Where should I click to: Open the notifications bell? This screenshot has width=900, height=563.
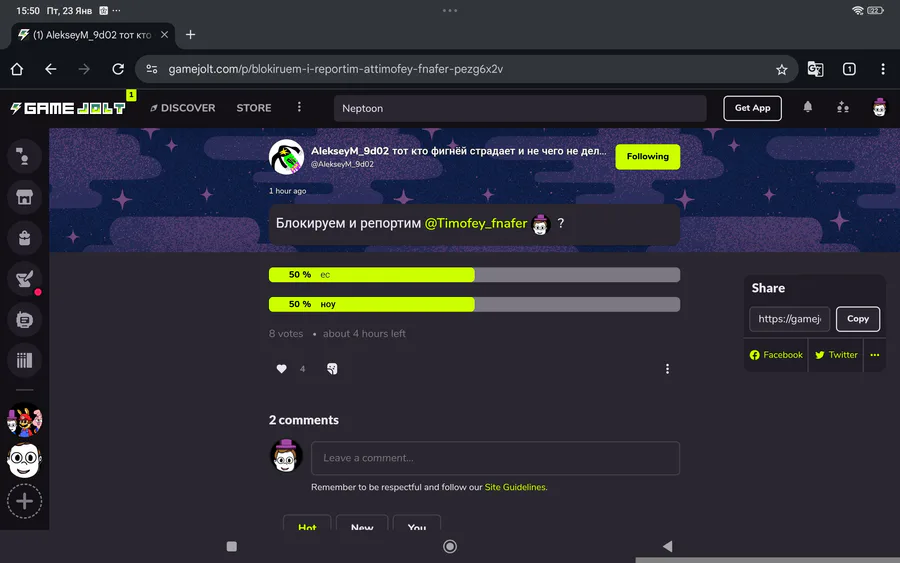pos(808,107)
